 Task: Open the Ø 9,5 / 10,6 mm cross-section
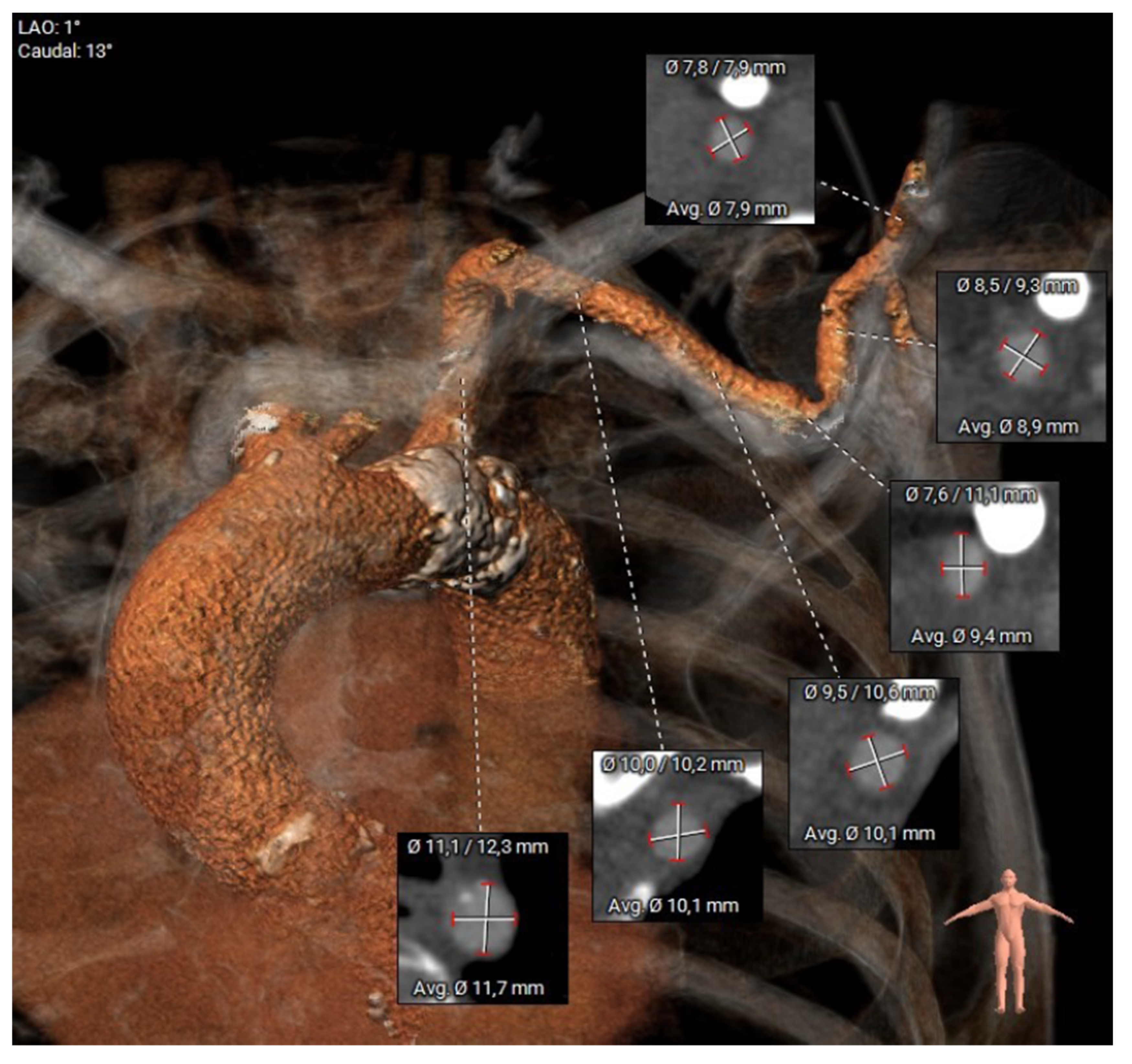[874, 763]
